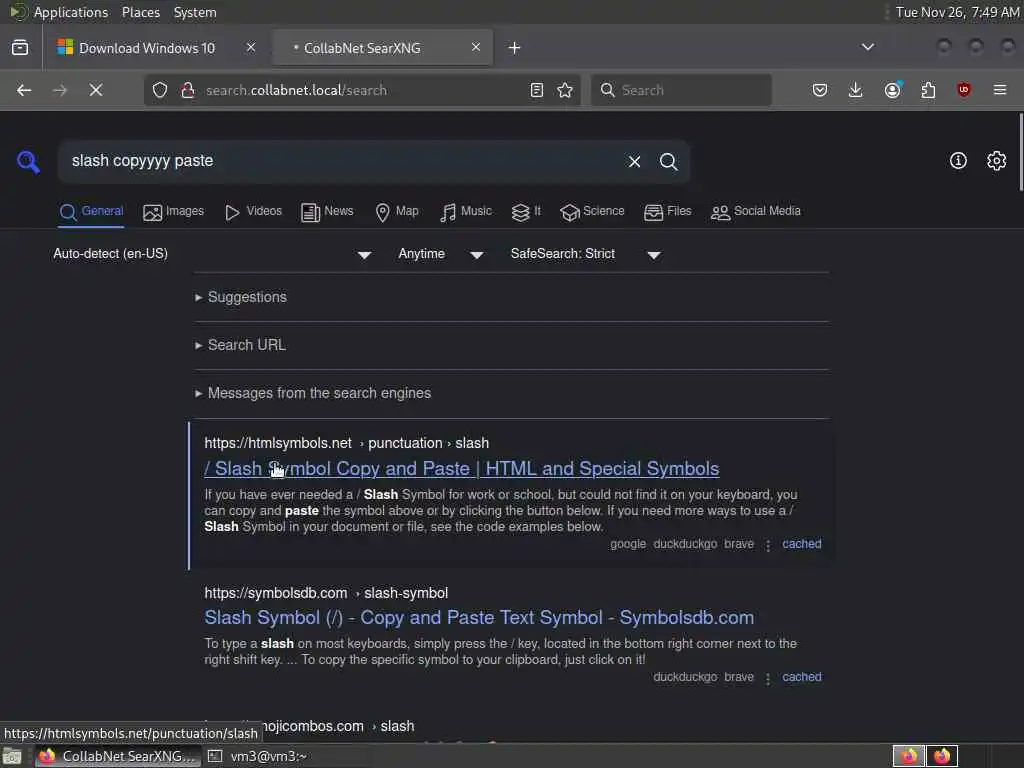Image resolution: width=1024 pixels, height=768 pixels.
Task: Open the Symbolsdb.com Slash Symbol result
Action: (479, 618)
